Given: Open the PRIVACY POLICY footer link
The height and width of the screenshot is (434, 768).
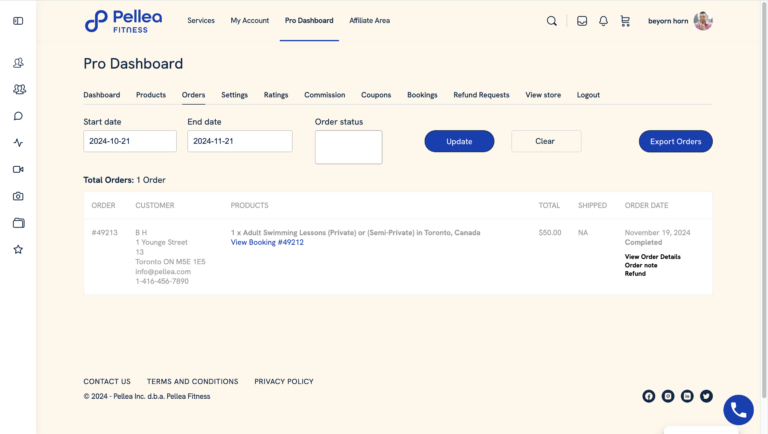Looking at the screenshot, I should [284, 381].
